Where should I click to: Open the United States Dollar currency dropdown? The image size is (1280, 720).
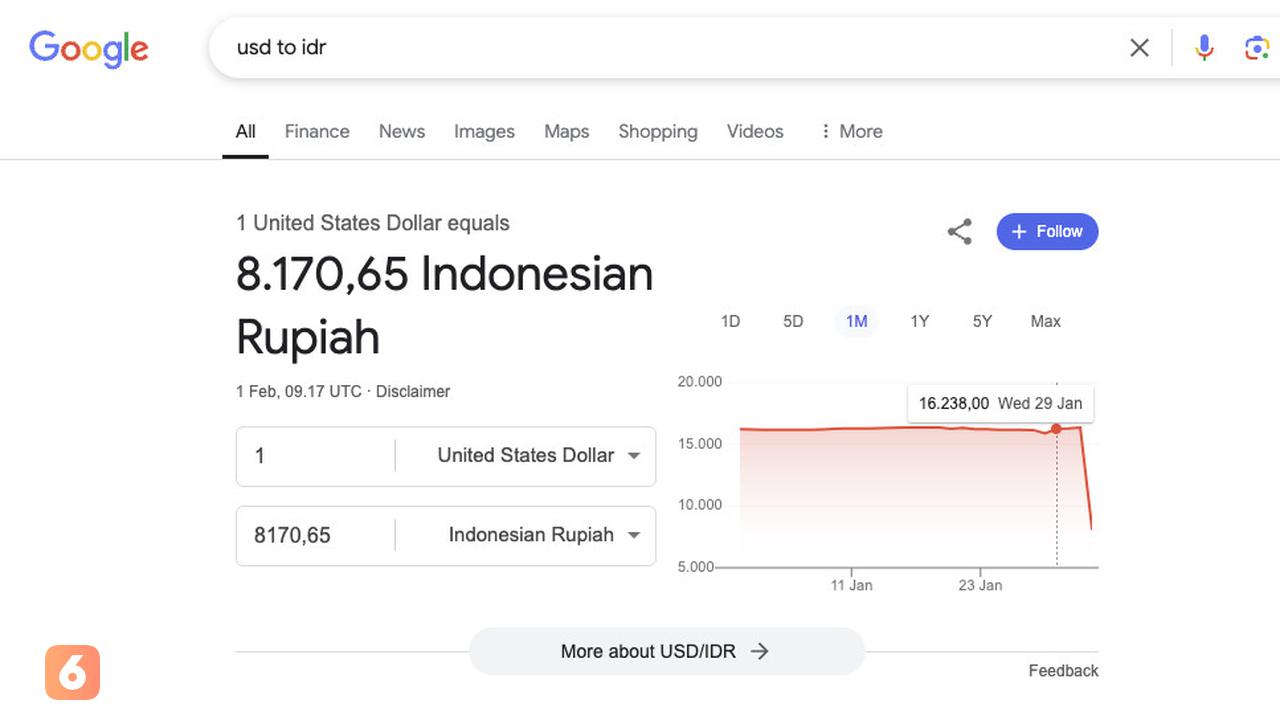pos(633,455)
